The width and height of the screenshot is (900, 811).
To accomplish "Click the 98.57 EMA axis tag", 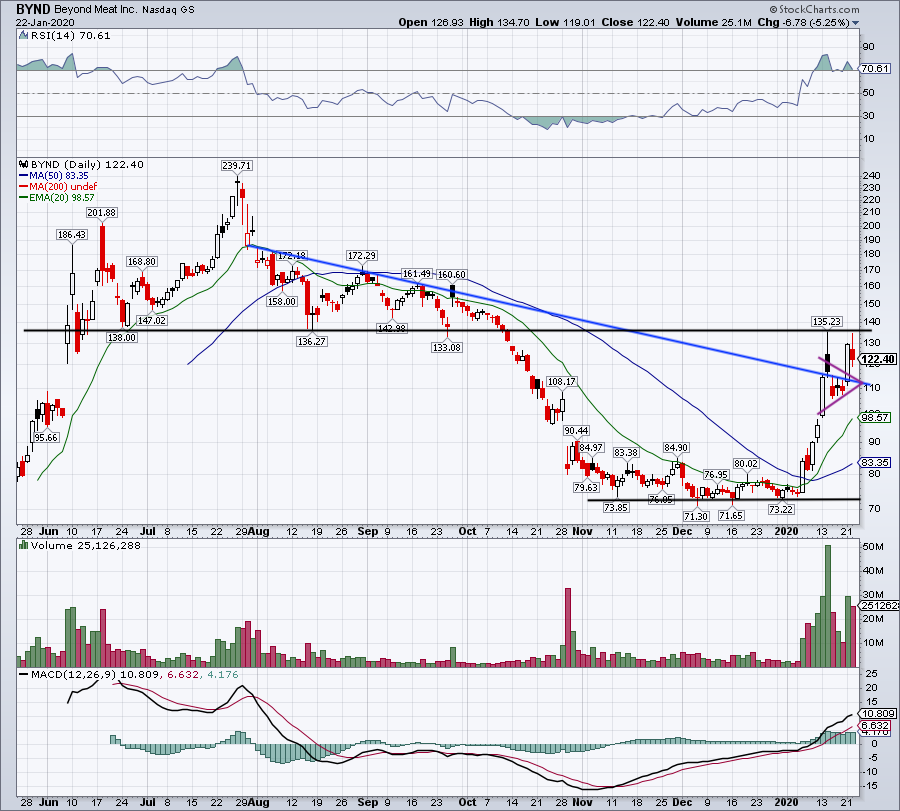I will pos(875,417).
